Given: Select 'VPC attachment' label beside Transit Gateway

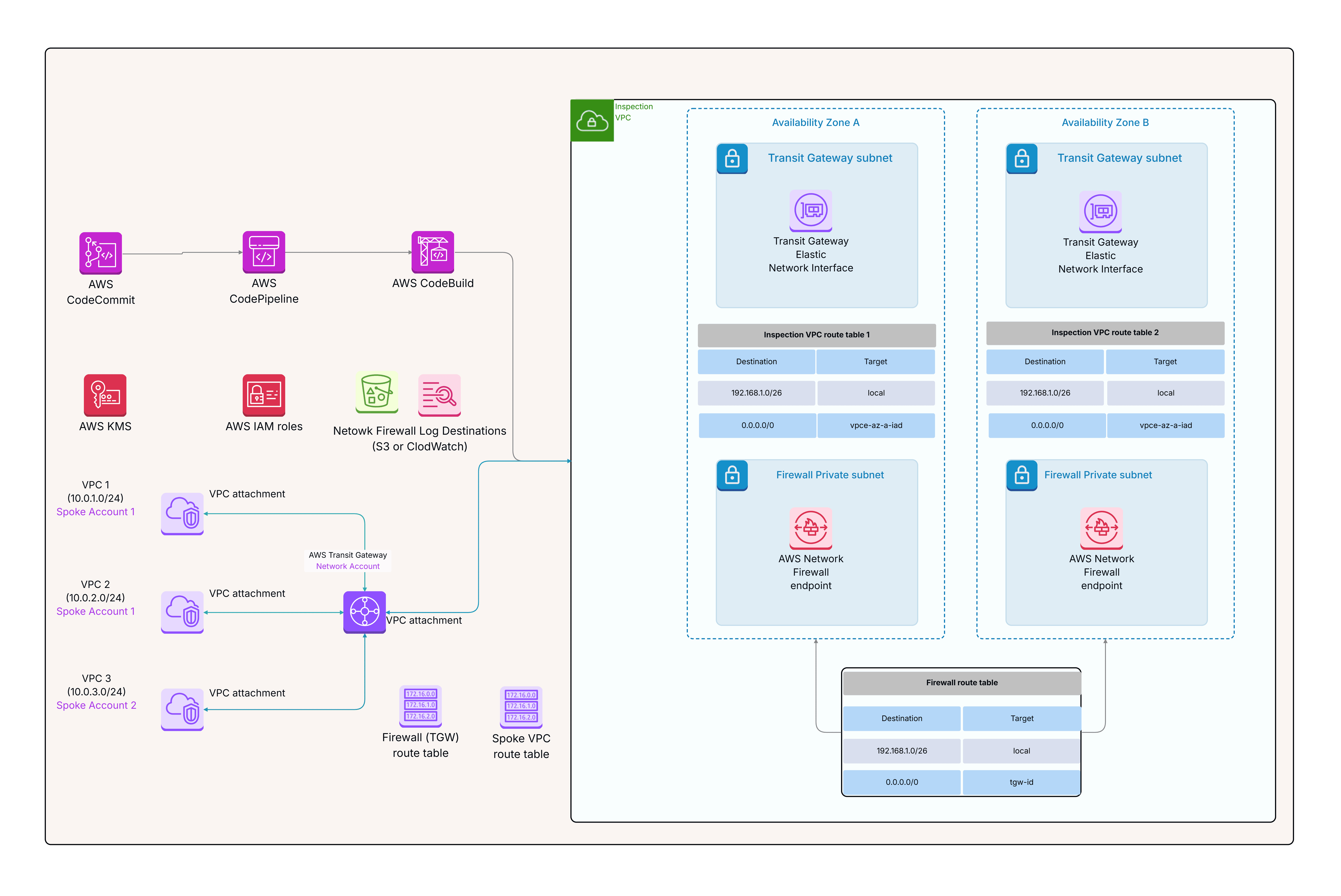Looking at the screenshot, I should [x=424, y=621].
